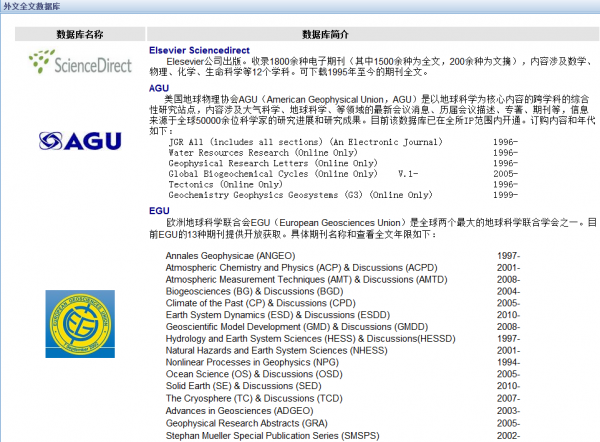Click the 数据库简介 column header
The height and width of the screenshot is (442, 600).
pyautogui.click(x=325, y=34)
